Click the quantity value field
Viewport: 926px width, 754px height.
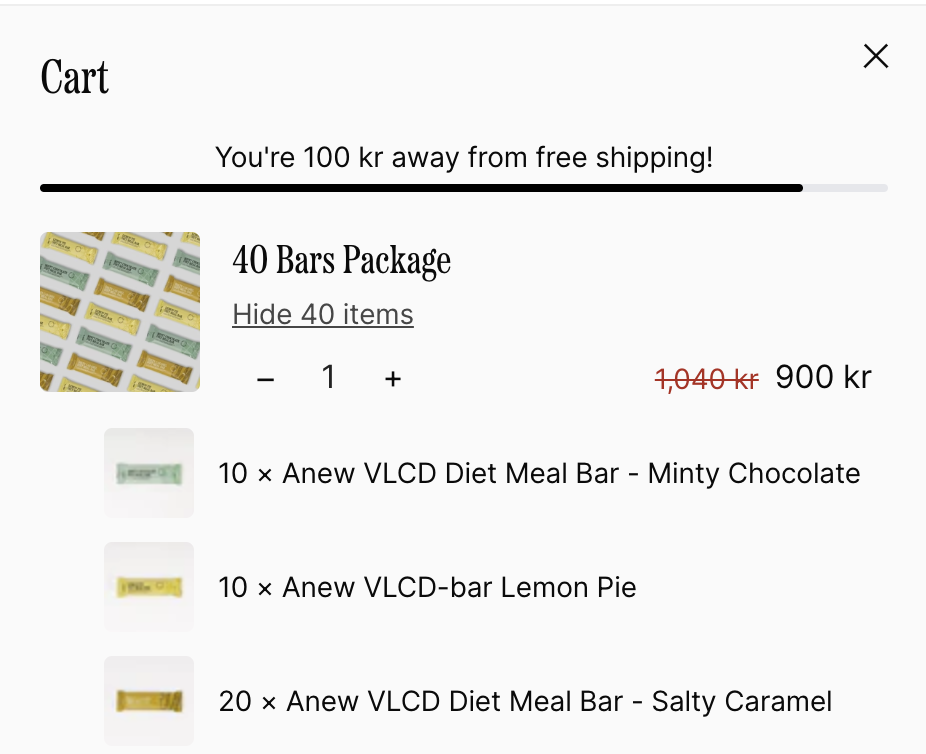(x=329, y=377)
